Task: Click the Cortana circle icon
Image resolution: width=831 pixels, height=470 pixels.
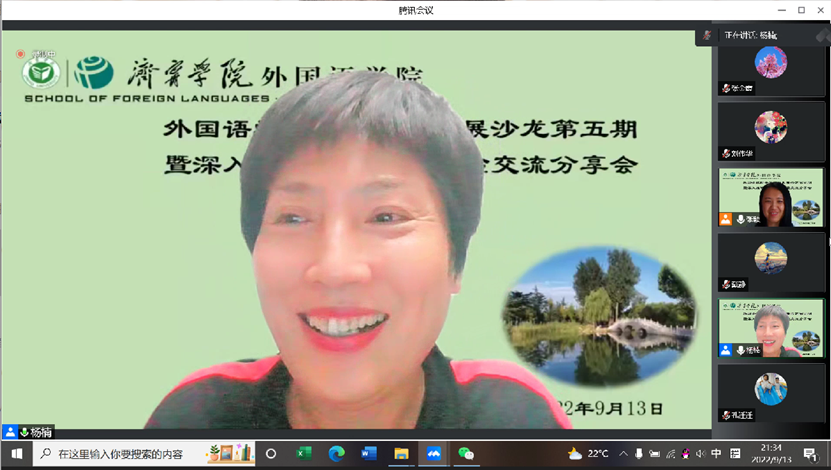Action: pyautogui.click(x=271, y=454)
